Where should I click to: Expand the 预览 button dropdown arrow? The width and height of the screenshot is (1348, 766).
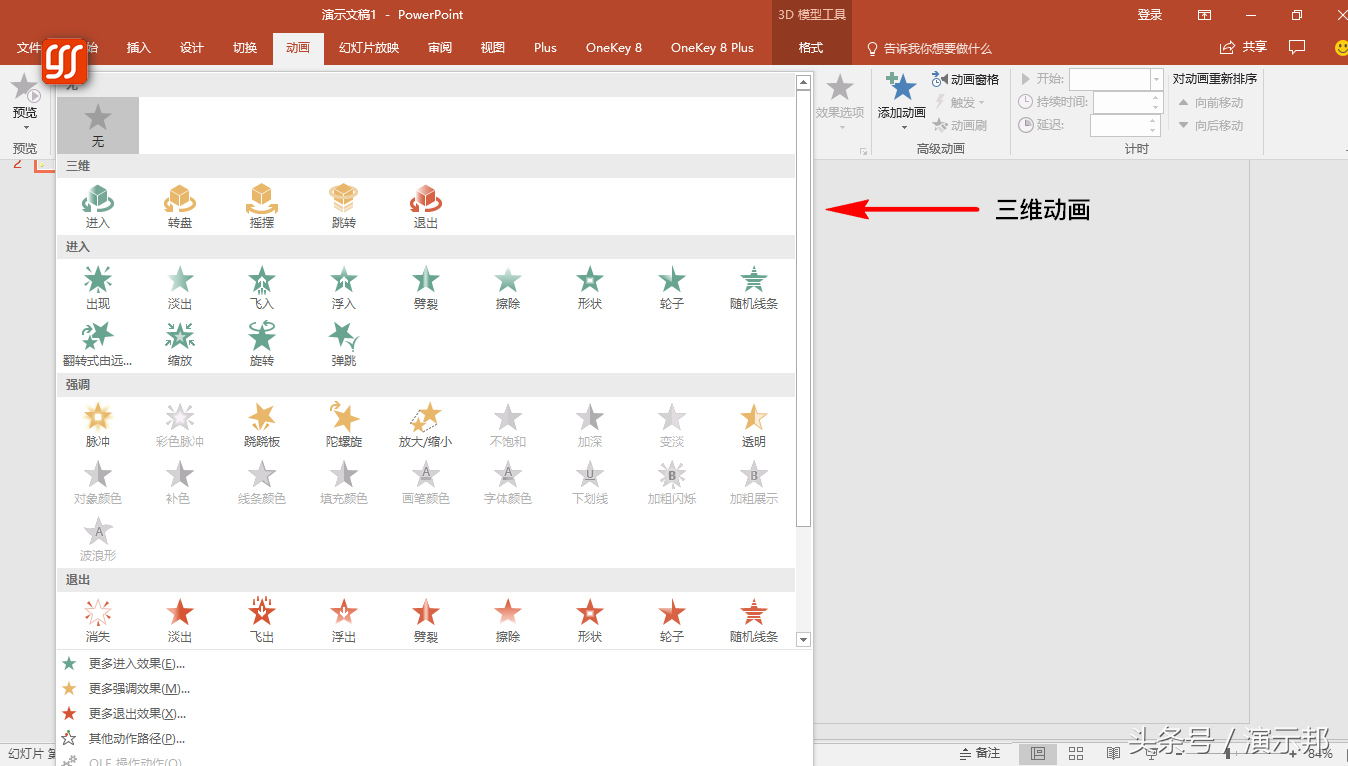pos(25,128)
